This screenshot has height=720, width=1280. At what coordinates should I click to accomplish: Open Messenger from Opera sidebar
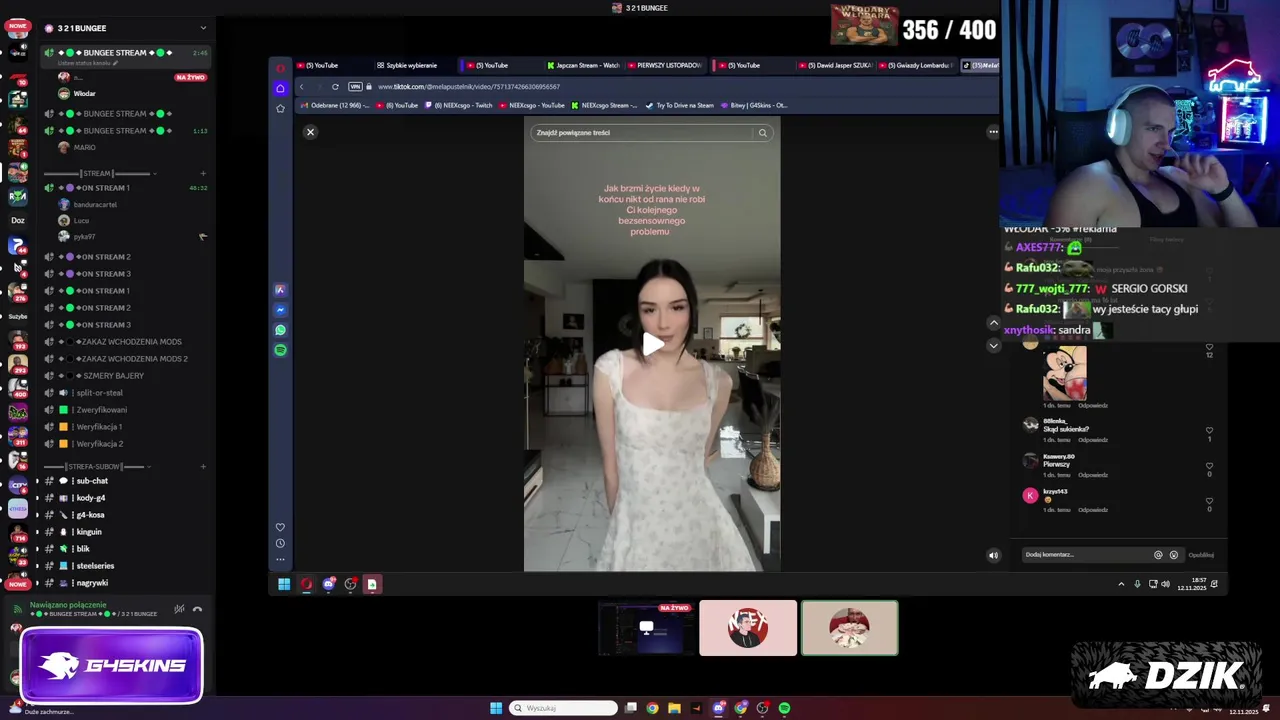tap(280, 310)
